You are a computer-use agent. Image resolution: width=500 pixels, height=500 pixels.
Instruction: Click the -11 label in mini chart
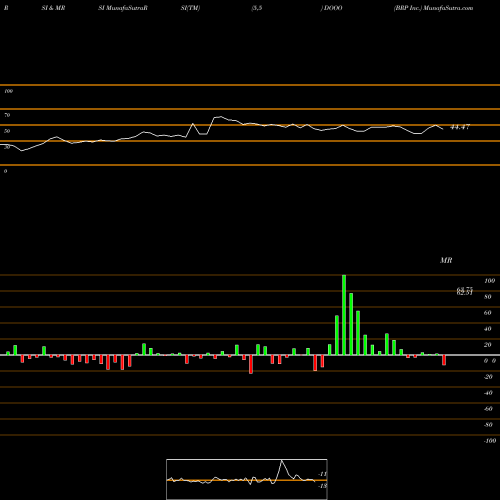(323, 474)
